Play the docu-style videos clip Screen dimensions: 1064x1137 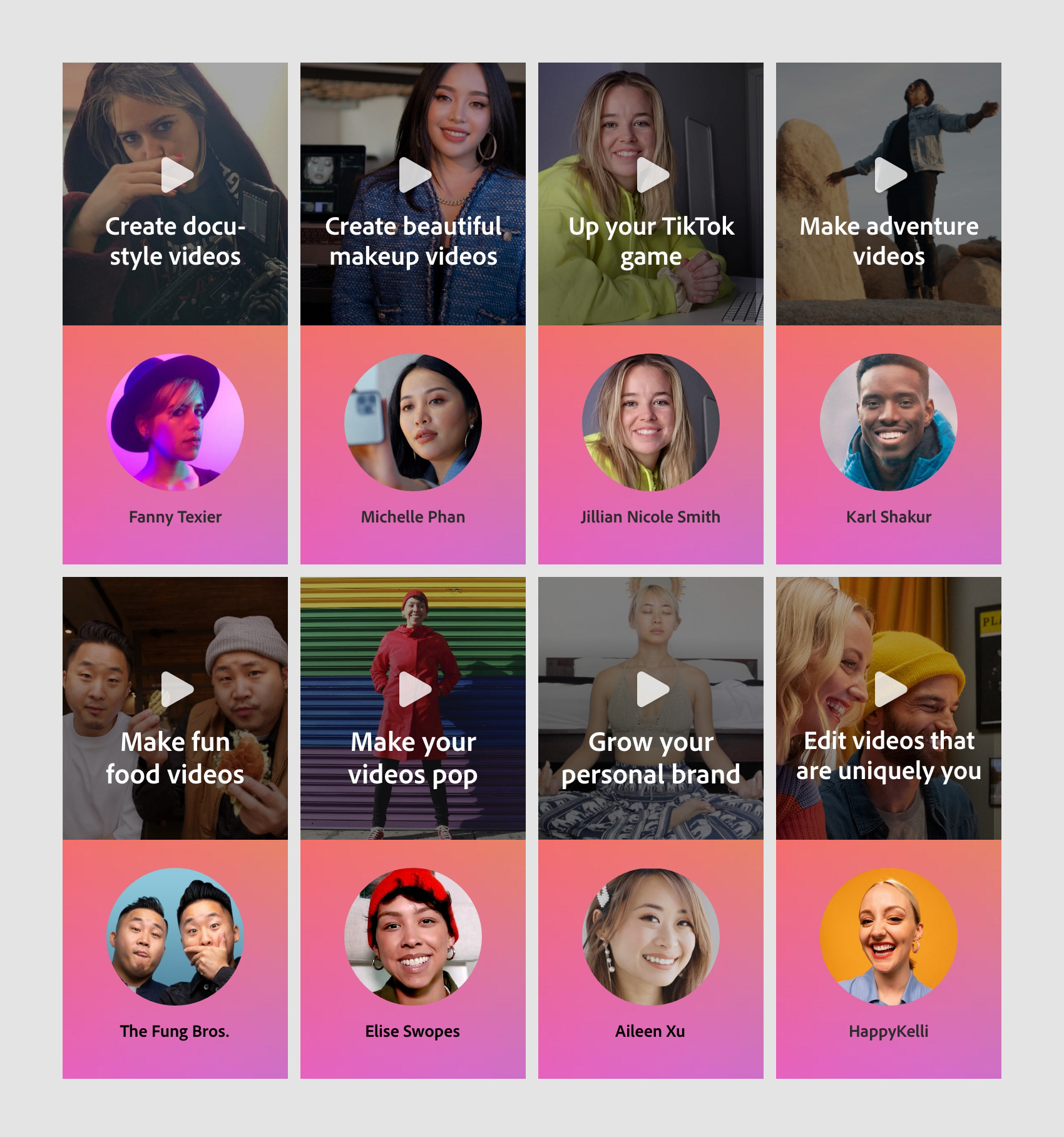pyautogui.click(x=176, y=175)
